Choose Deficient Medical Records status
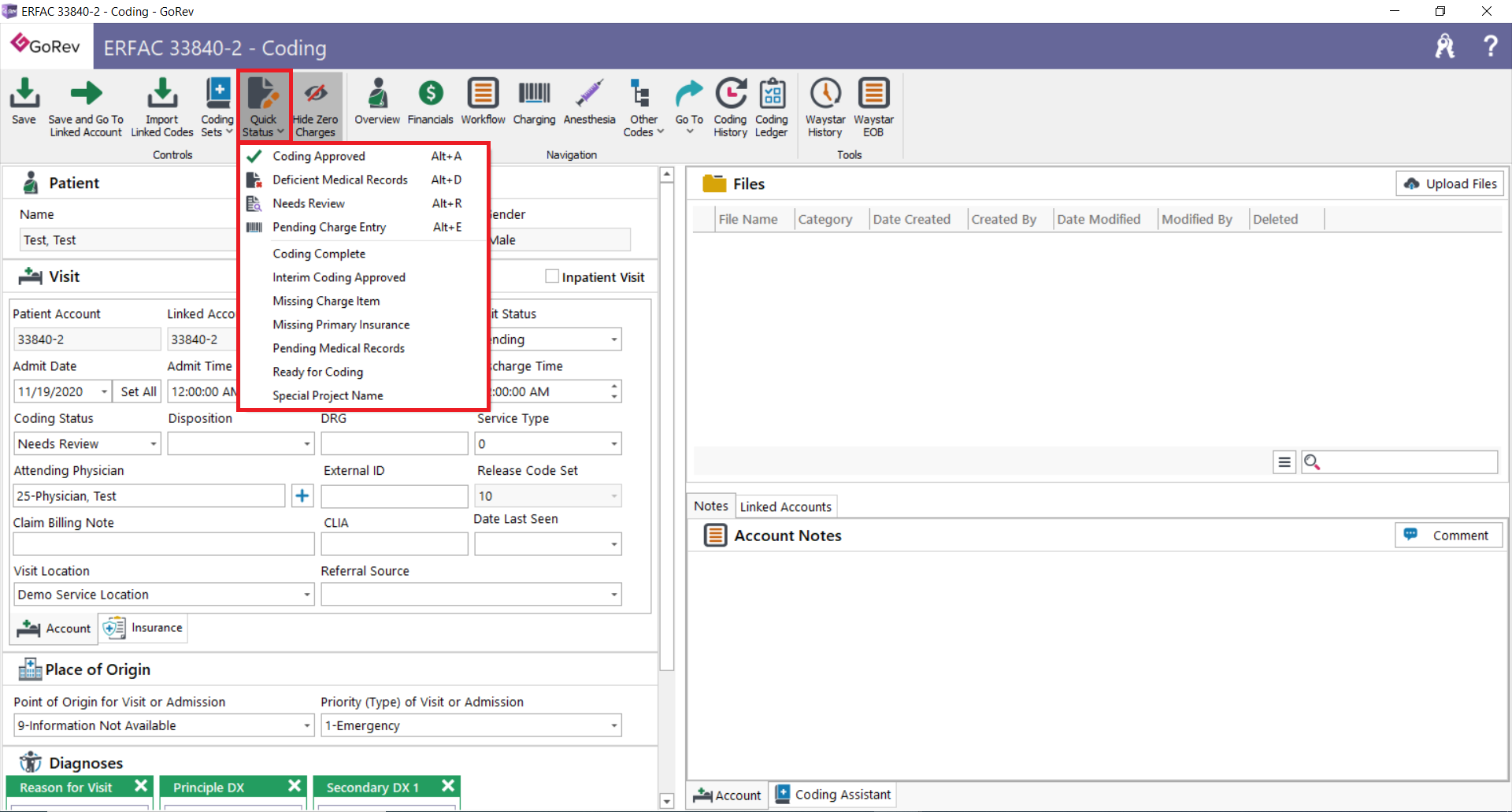This screenshot has height=812, width=1512. point(363,180)
